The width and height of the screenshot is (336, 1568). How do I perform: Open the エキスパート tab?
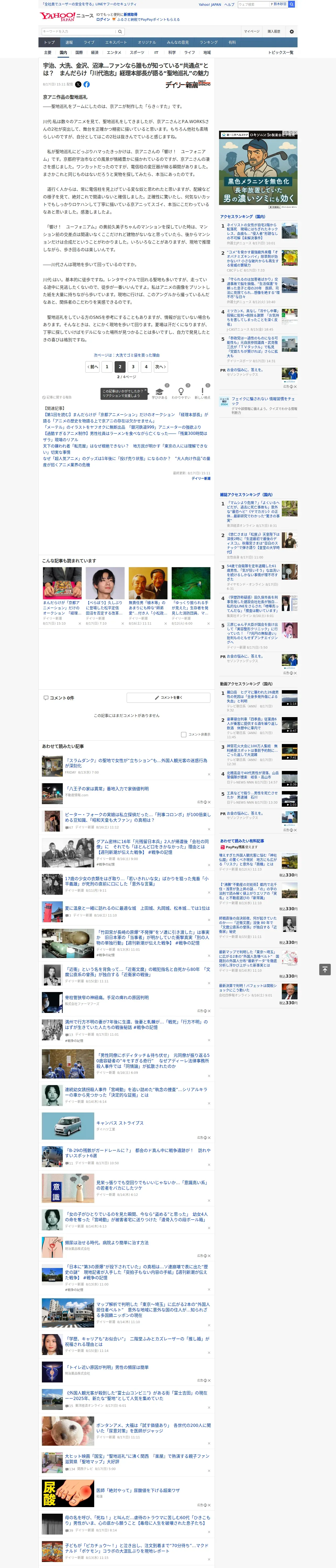(x=116, y=43)
